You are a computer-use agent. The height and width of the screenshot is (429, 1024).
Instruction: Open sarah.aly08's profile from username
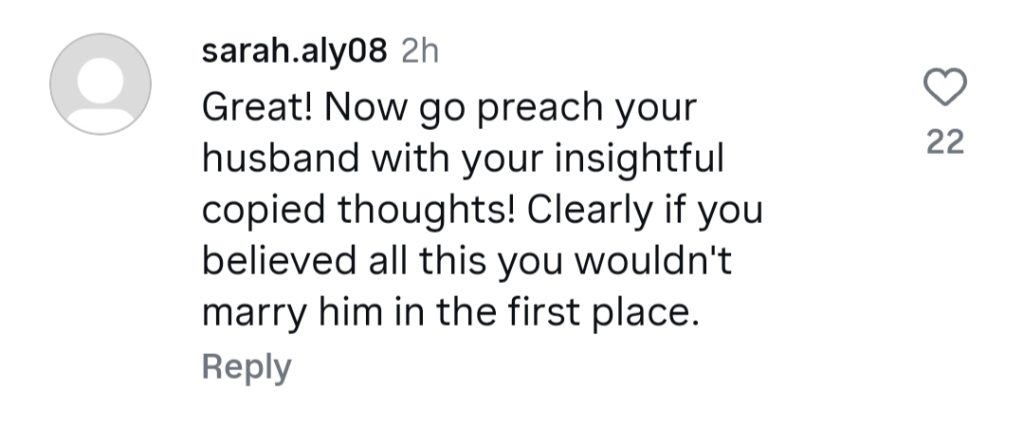pyautogui.click(x=295, y=52)
